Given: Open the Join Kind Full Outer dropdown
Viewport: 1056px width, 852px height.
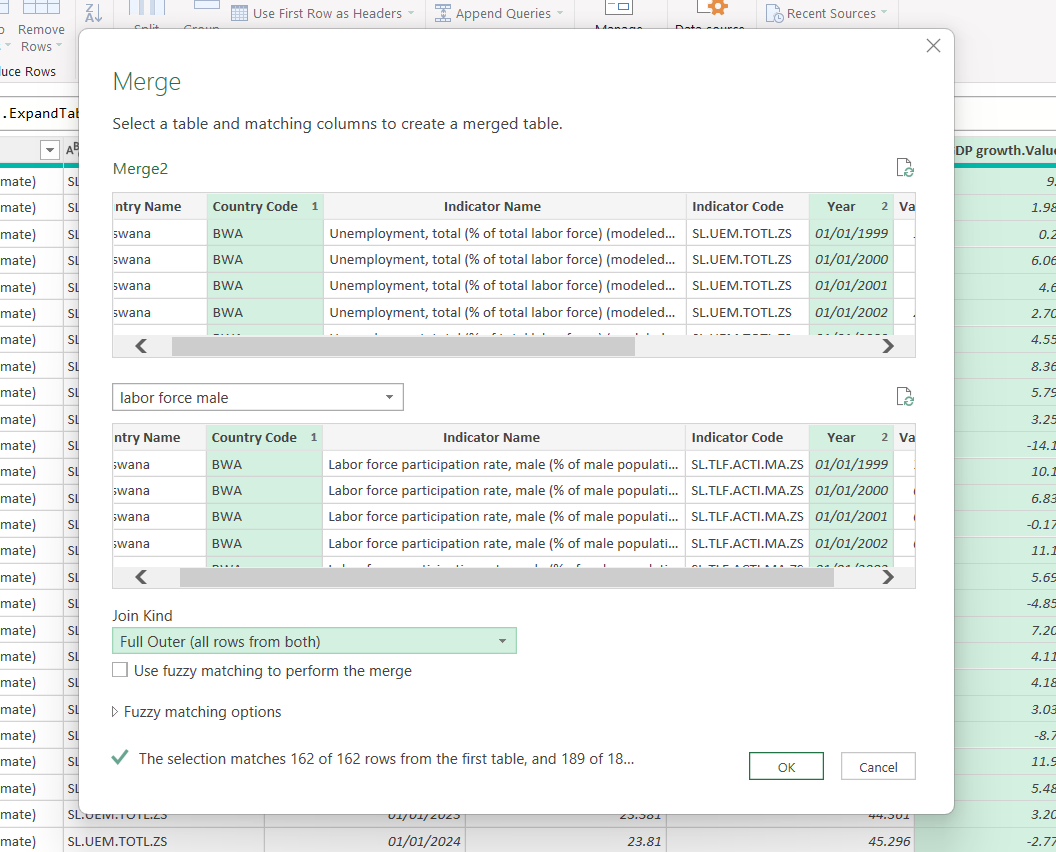Looking at the screenshot, I should (315, 641).
